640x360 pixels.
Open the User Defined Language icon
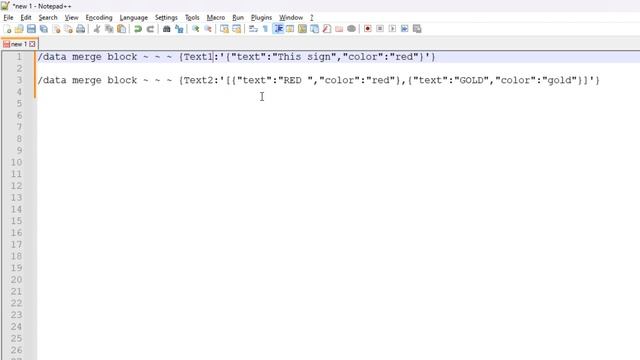[290, 29]
